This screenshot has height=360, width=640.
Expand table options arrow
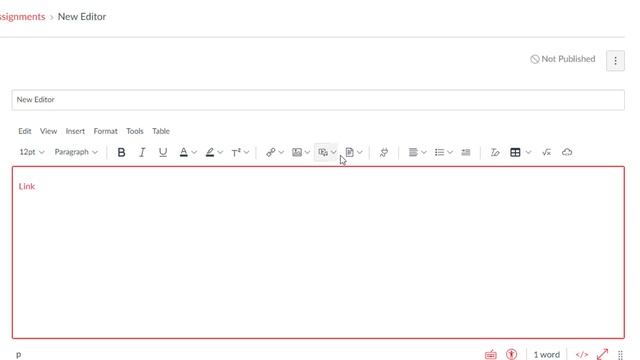529,152
